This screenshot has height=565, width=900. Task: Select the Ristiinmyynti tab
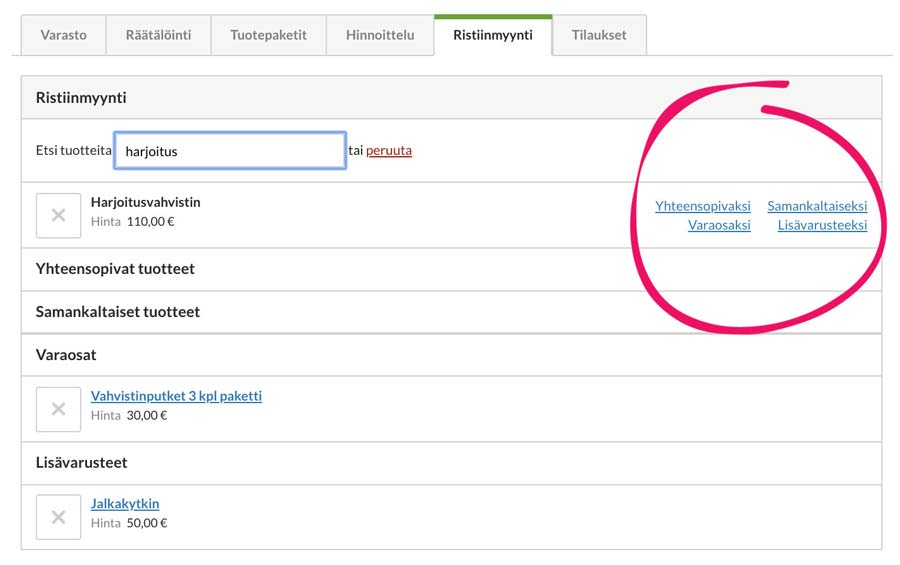493,35
